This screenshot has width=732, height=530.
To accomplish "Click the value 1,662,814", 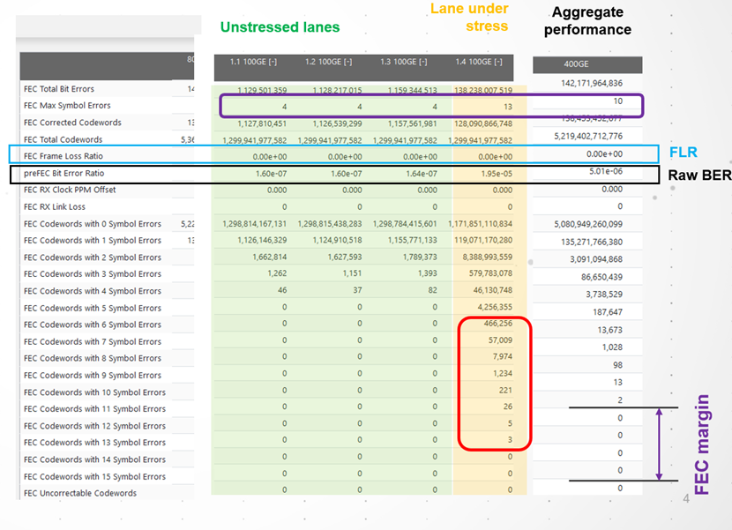I will pyautogui.click(x=269, y=257).
